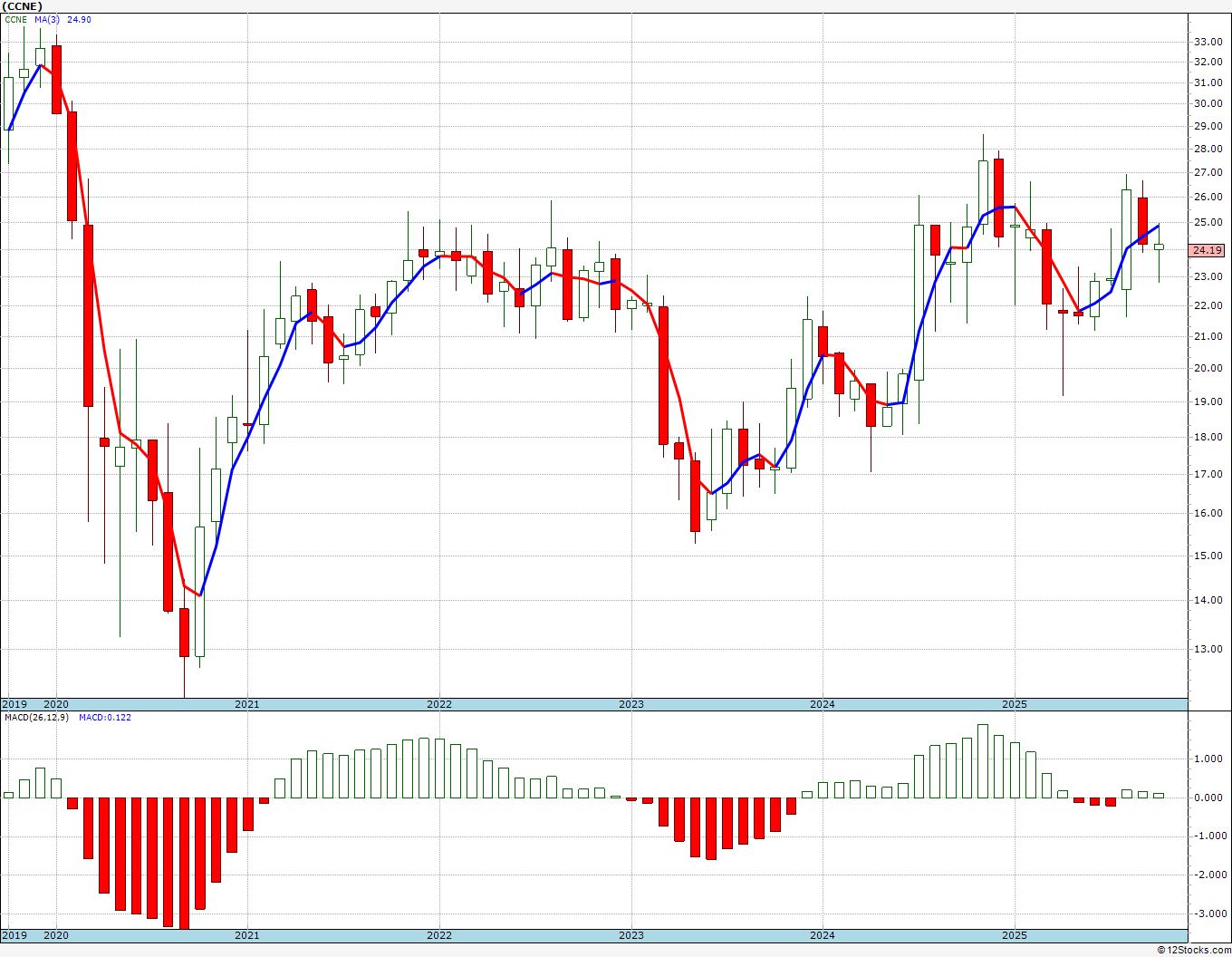Click 2025 on the price chart time axis

pyautogui.click(x=1015, y=704)
